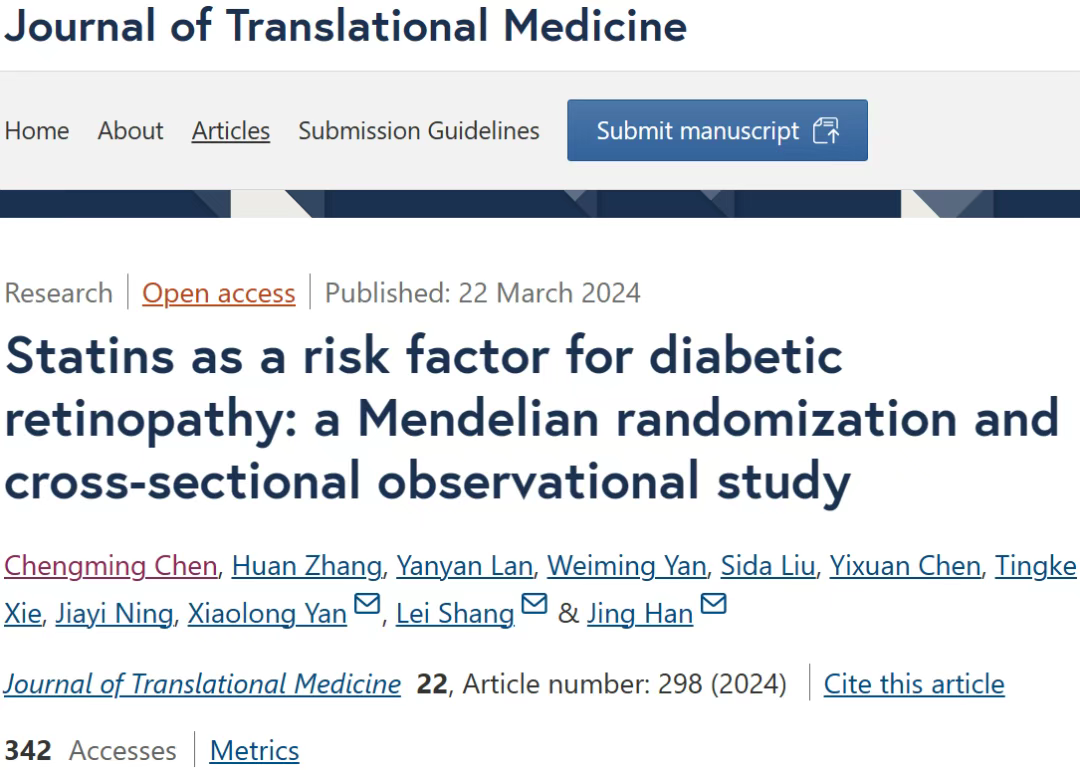Select author Jiayi Ning link

(x=114, y=613)
